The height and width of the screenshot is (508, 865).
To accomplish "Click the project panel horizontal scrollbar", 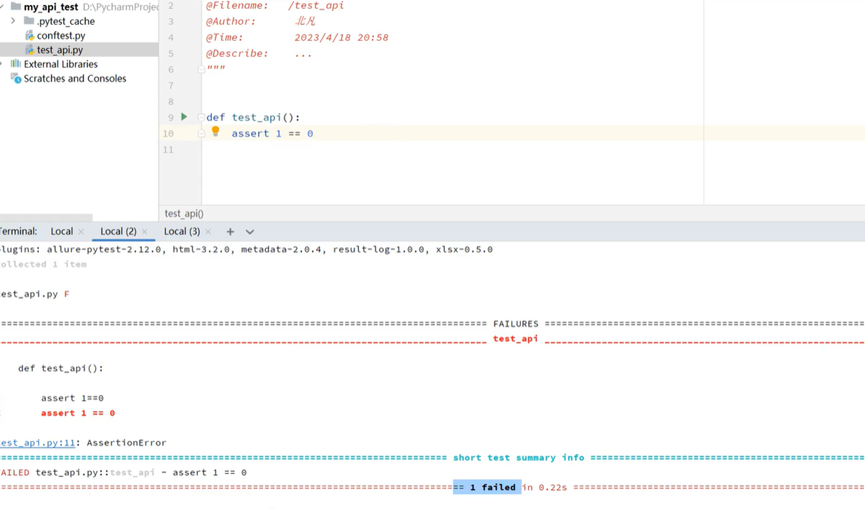I will tap(46, 217).
